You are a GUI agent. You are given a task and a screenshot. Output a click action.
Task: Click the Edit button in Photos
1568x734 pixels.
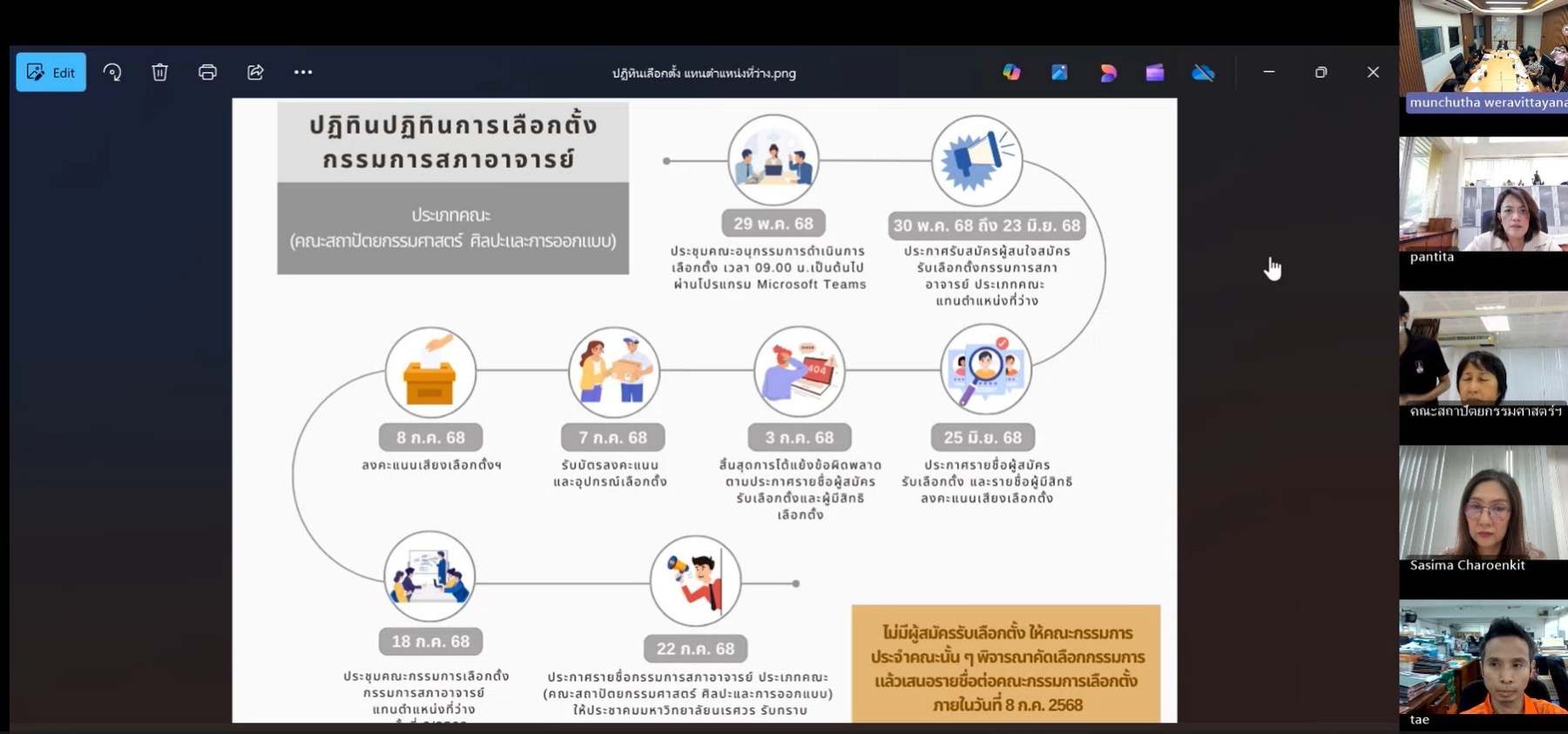(x=51, y=72)
